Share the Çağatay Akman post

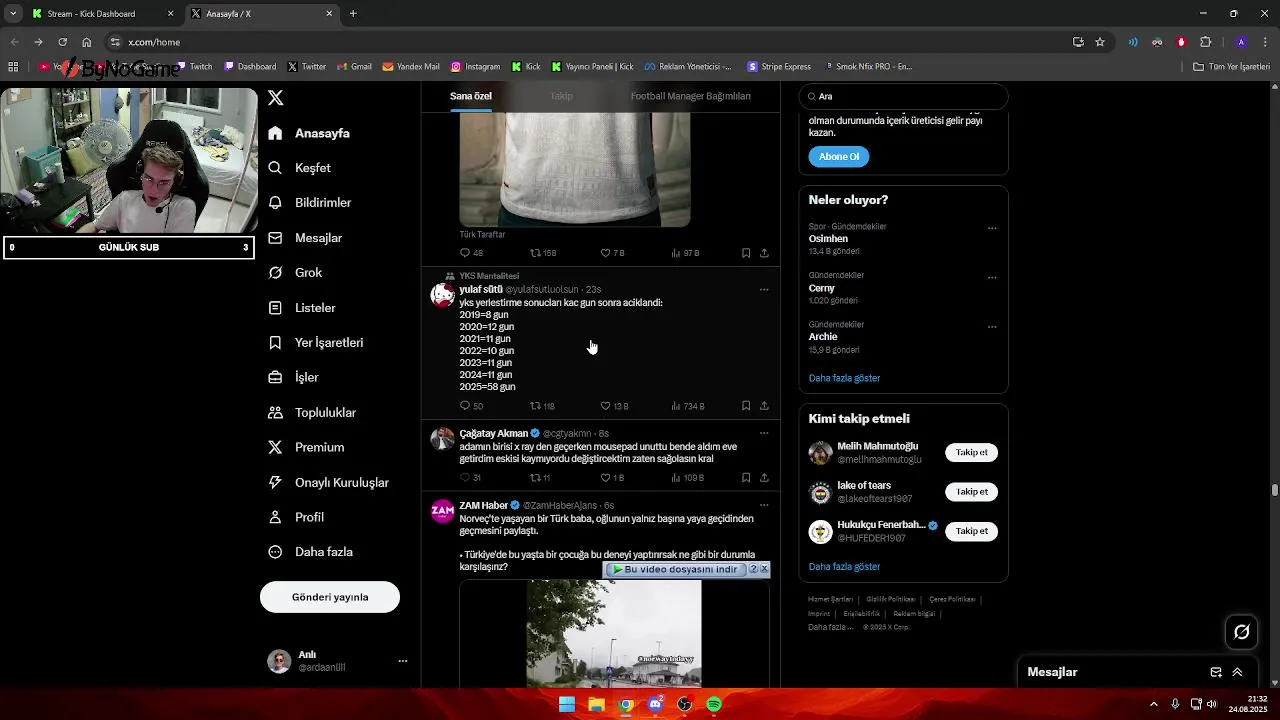click(x=764, y=478)
